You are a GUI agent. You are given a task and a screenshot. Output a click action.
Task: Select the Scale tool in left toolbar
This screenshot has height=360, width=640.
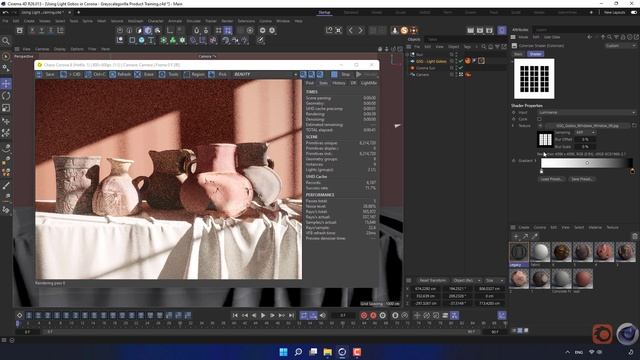[x=6, y=108]
